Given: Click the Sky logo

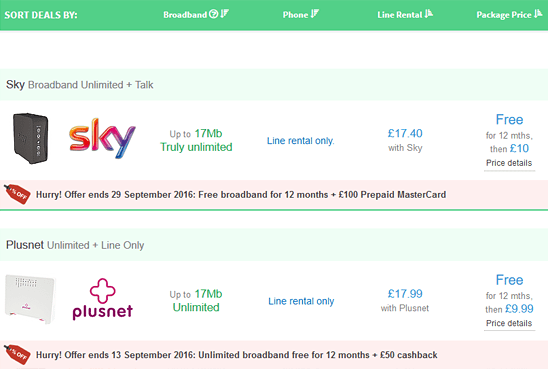Looking at the screenshot, I should pos(102,138).
